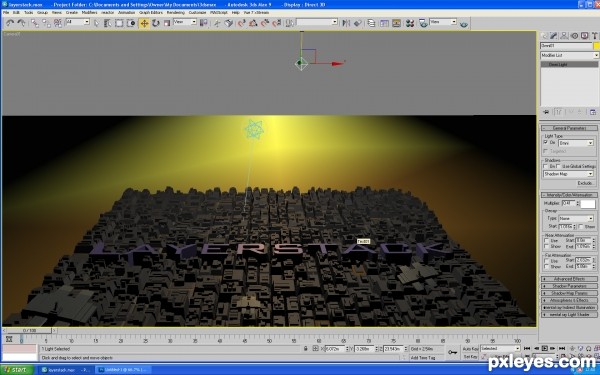Open the Graph Editors menu
Image resolution: width=600 pixels, height=375 pixels.
pyautogui.click(x=151, y=13)
